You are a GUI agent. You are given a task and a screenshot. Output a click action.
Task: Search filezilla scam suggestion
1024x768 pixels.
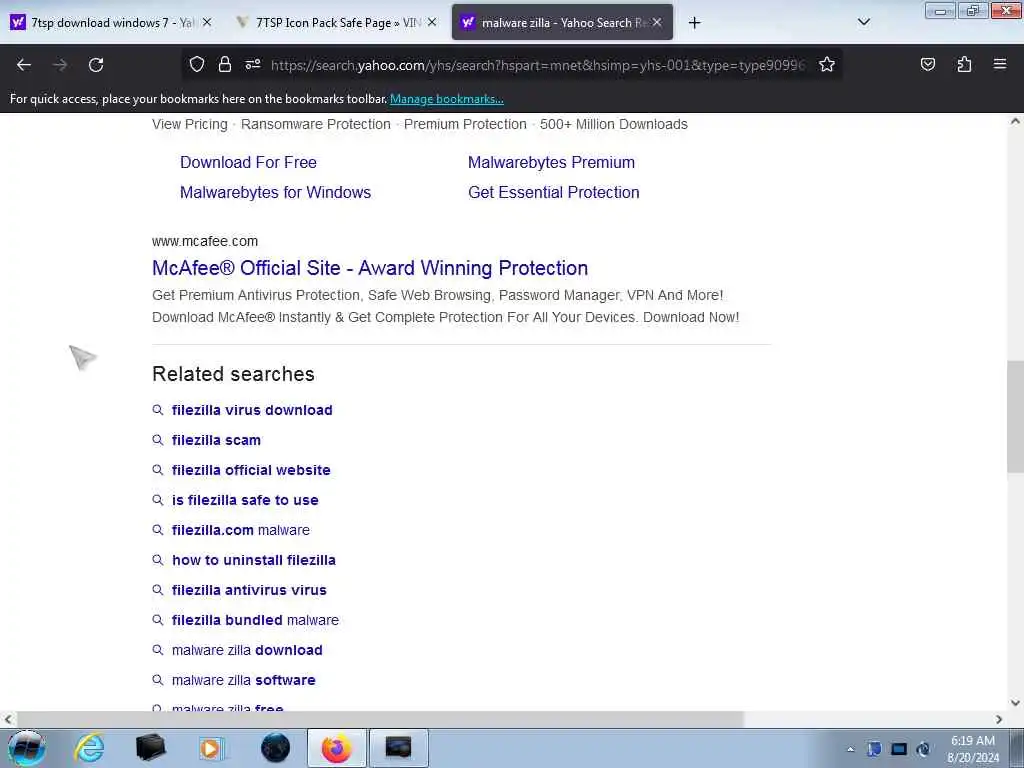point(216,440)
